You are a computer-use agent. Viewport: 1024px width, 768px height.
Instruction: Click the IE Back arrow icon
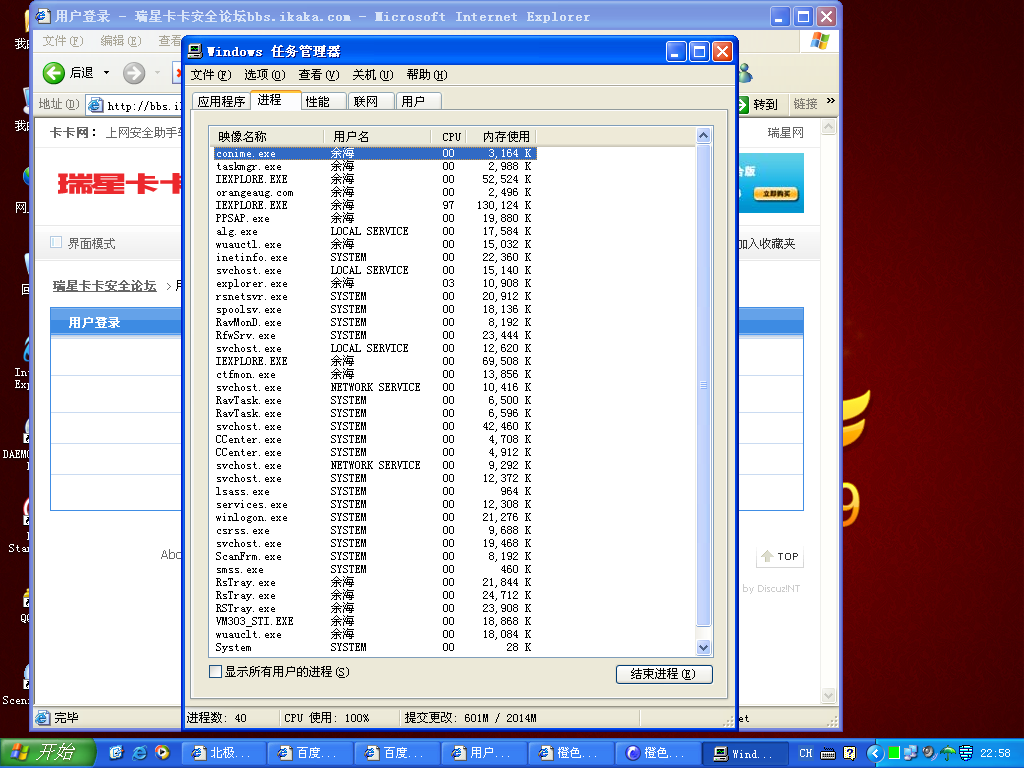[x=54, y=72]
